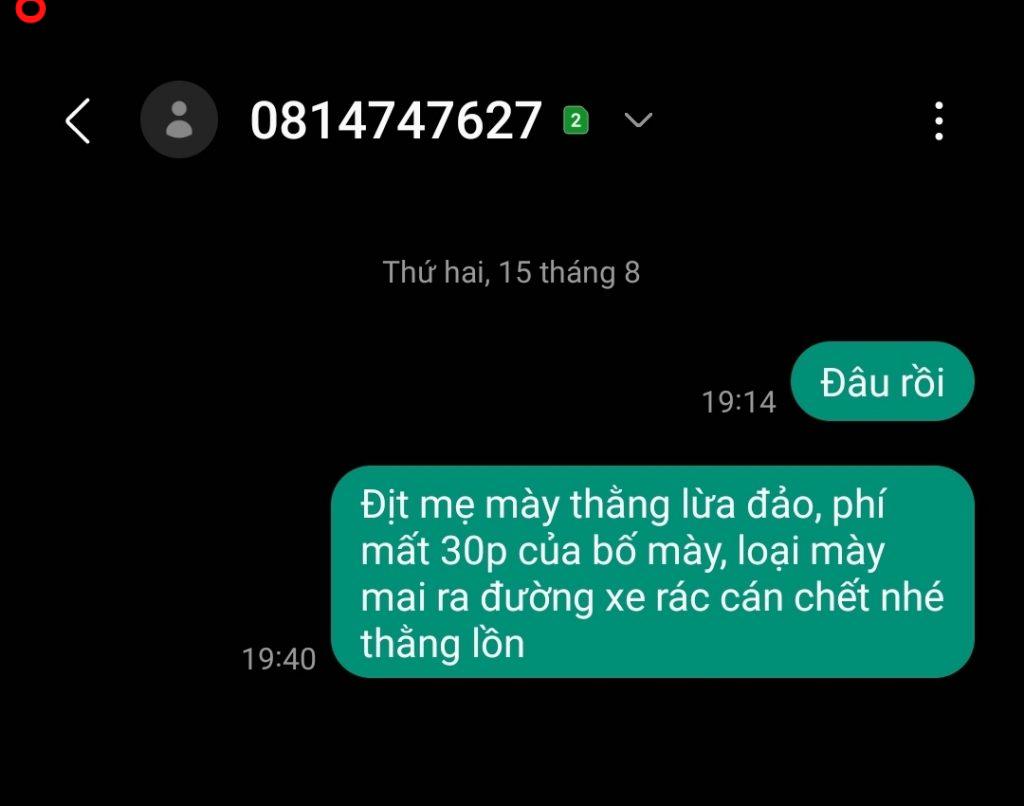Go back using the left arrow
Viewport: 1024px width, 806px height.
click(78, 121)
